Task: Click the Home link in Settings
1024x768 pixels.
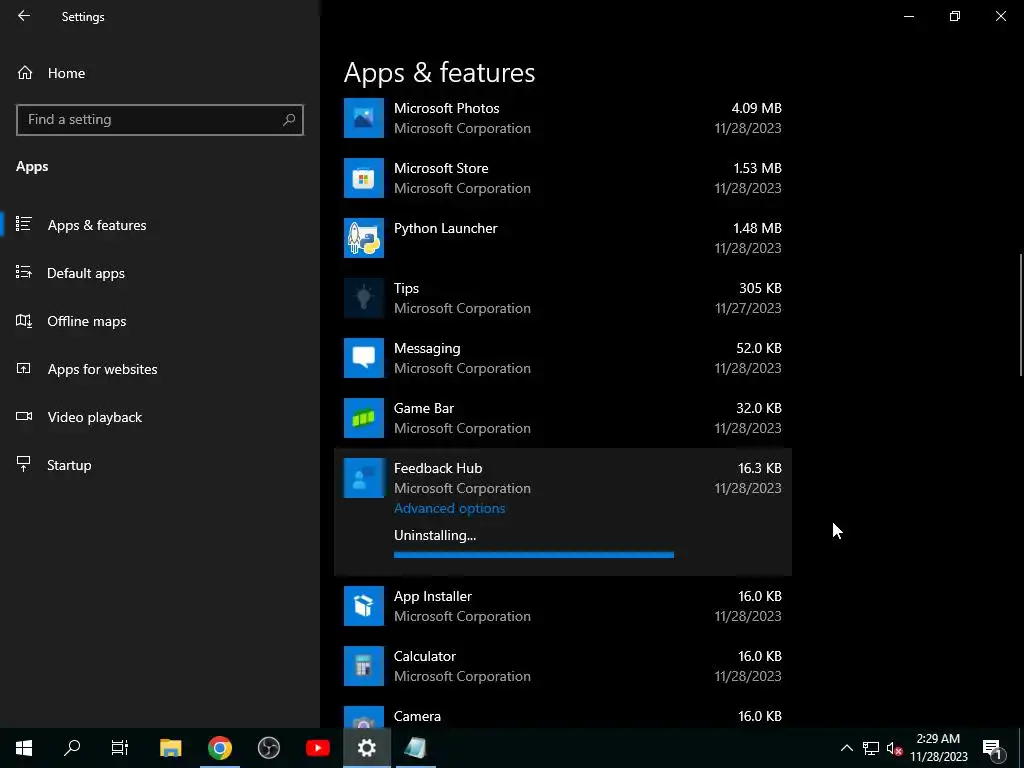Action: 66,73
